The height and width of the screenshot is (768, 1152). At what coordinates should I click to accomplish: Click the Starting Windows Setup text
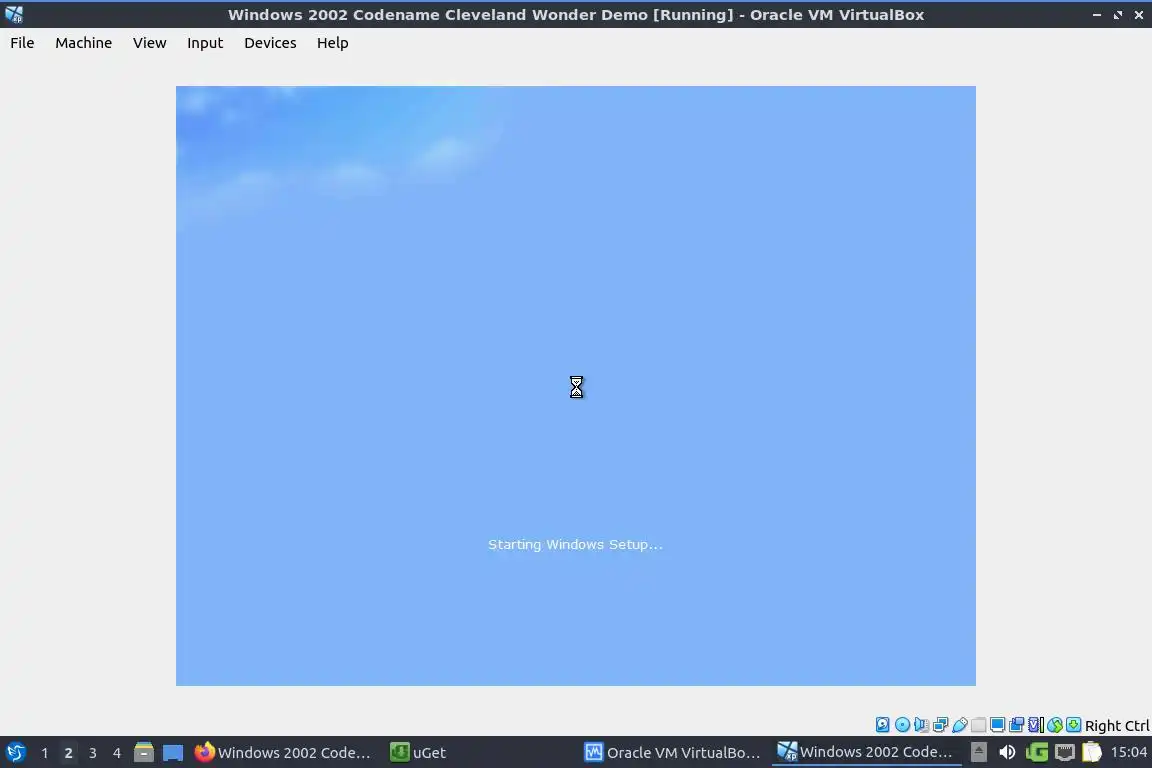coord(575,545)
